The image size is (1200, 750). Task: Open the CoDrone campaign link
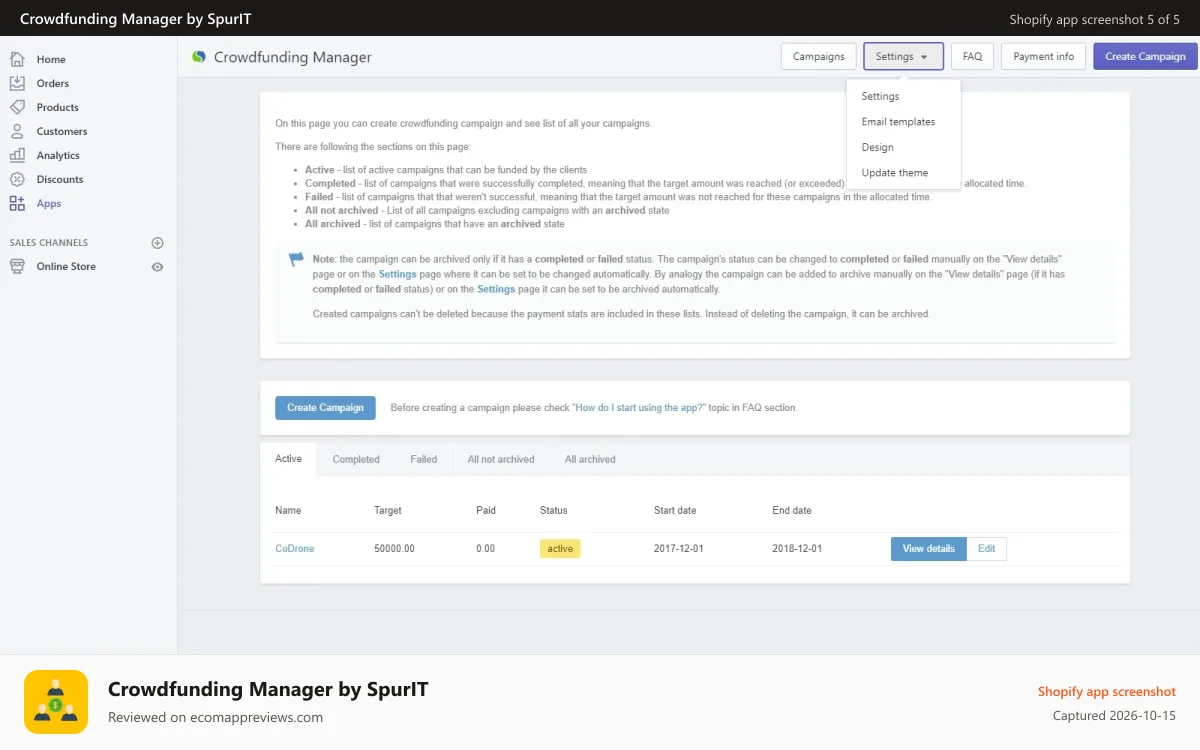[x=295, y=549]
